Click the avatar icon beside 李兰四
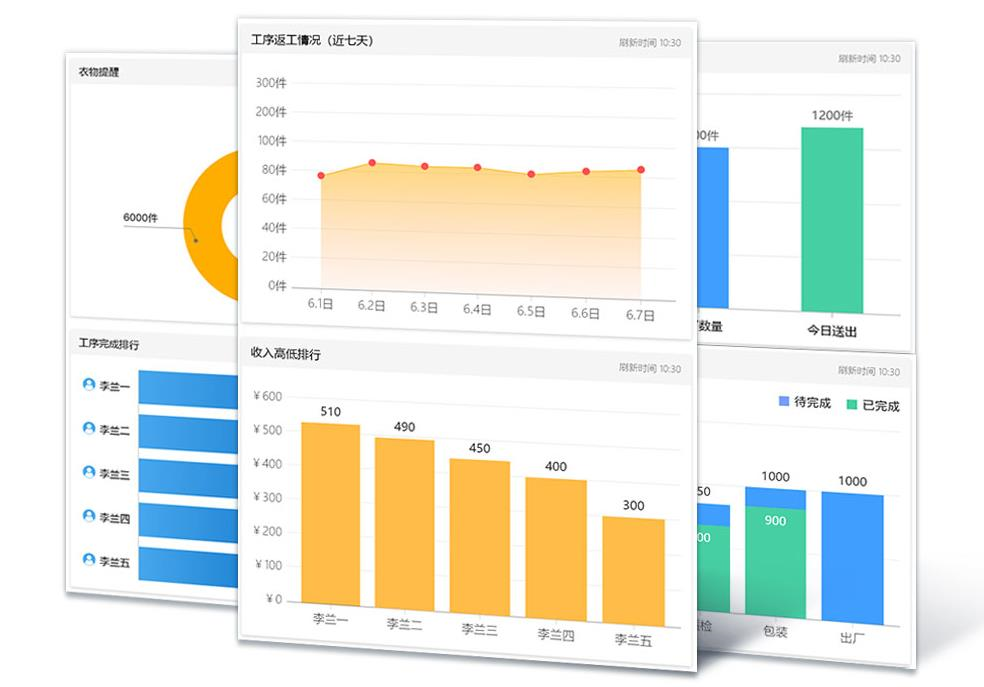This screenshot has height=687, width=984. pos(89,517)
